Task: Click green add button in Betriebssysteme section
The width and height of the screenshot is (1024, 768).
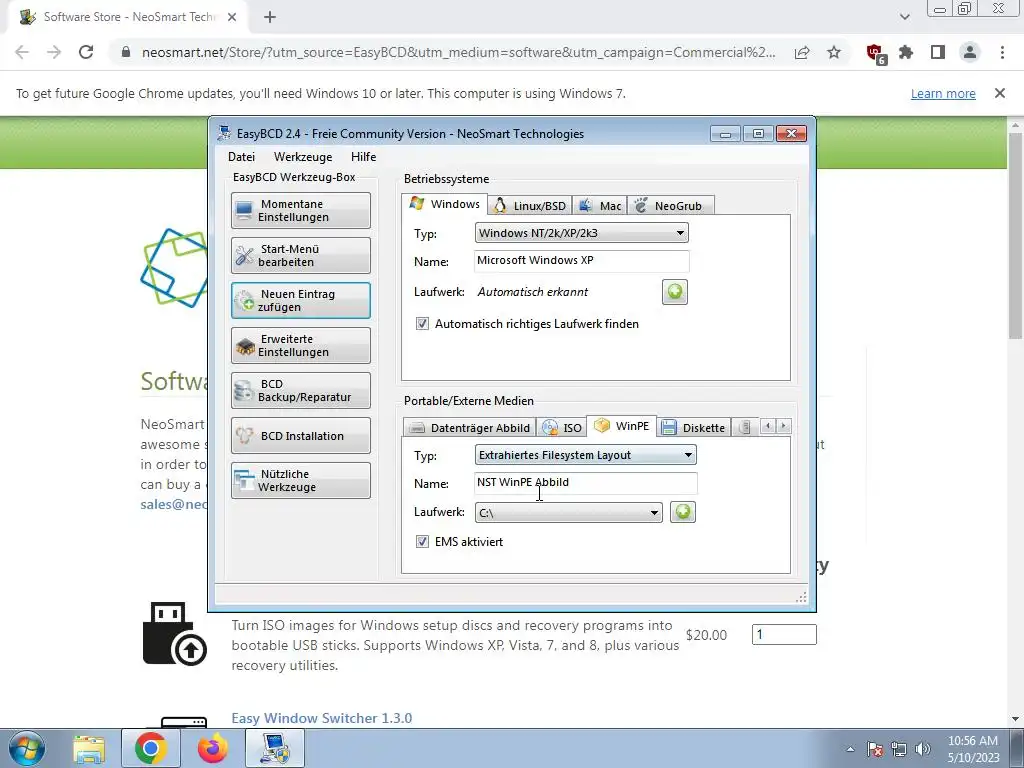Action: (675, 292)
